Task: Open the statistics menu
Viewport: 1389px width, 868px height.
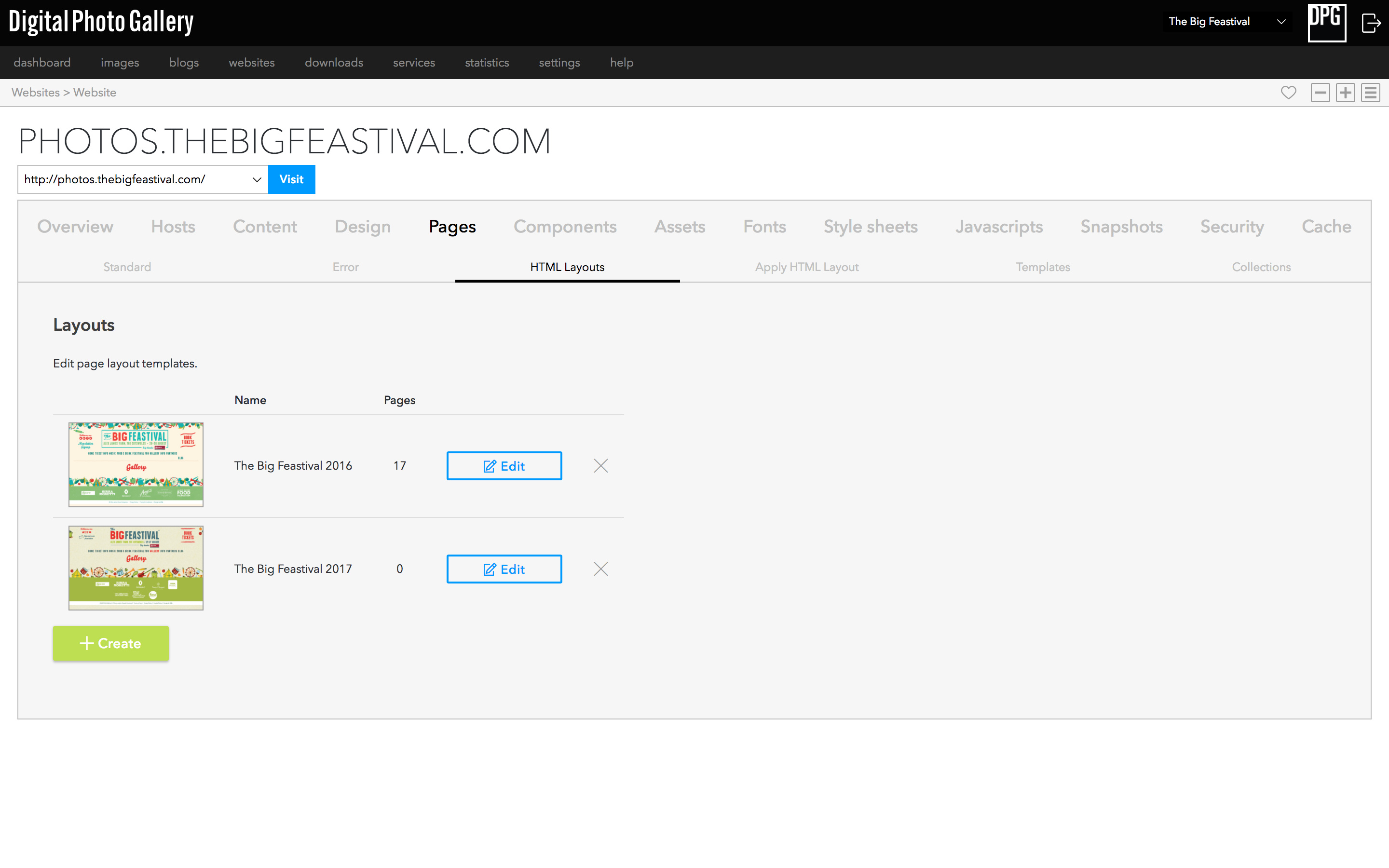Action: tap(487, 63)
